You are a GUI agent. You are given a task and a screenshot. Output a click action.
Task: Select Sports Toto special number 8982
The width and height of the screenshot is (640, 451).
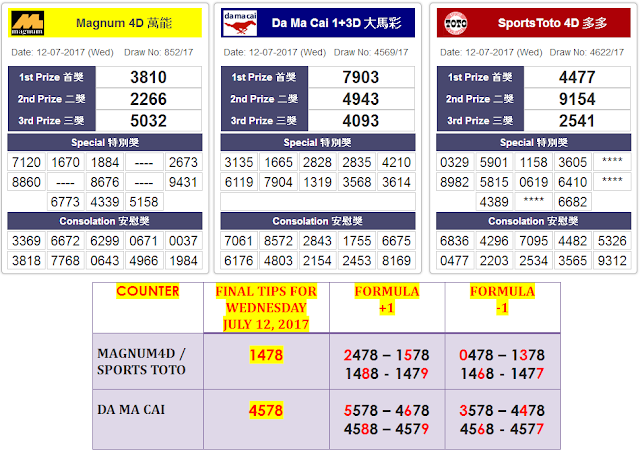click(454, 182)
